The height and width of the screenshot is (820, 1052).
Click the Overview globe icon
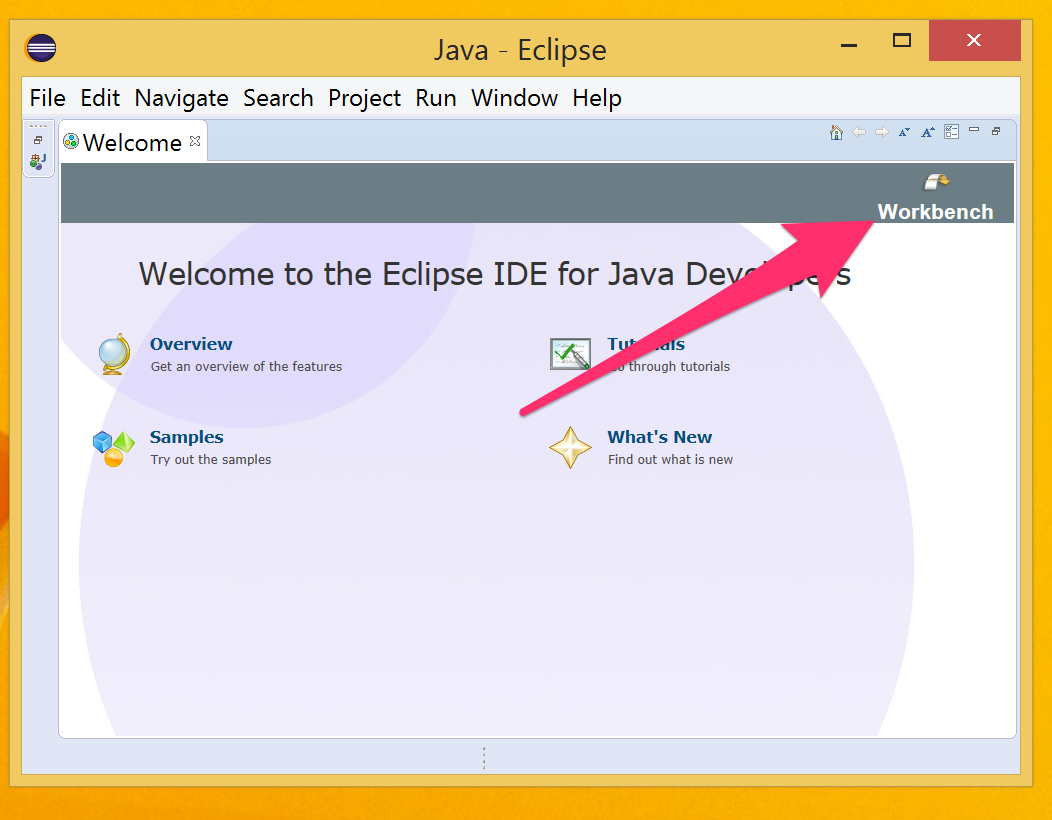pyautogui.click(x=114, y=354)
